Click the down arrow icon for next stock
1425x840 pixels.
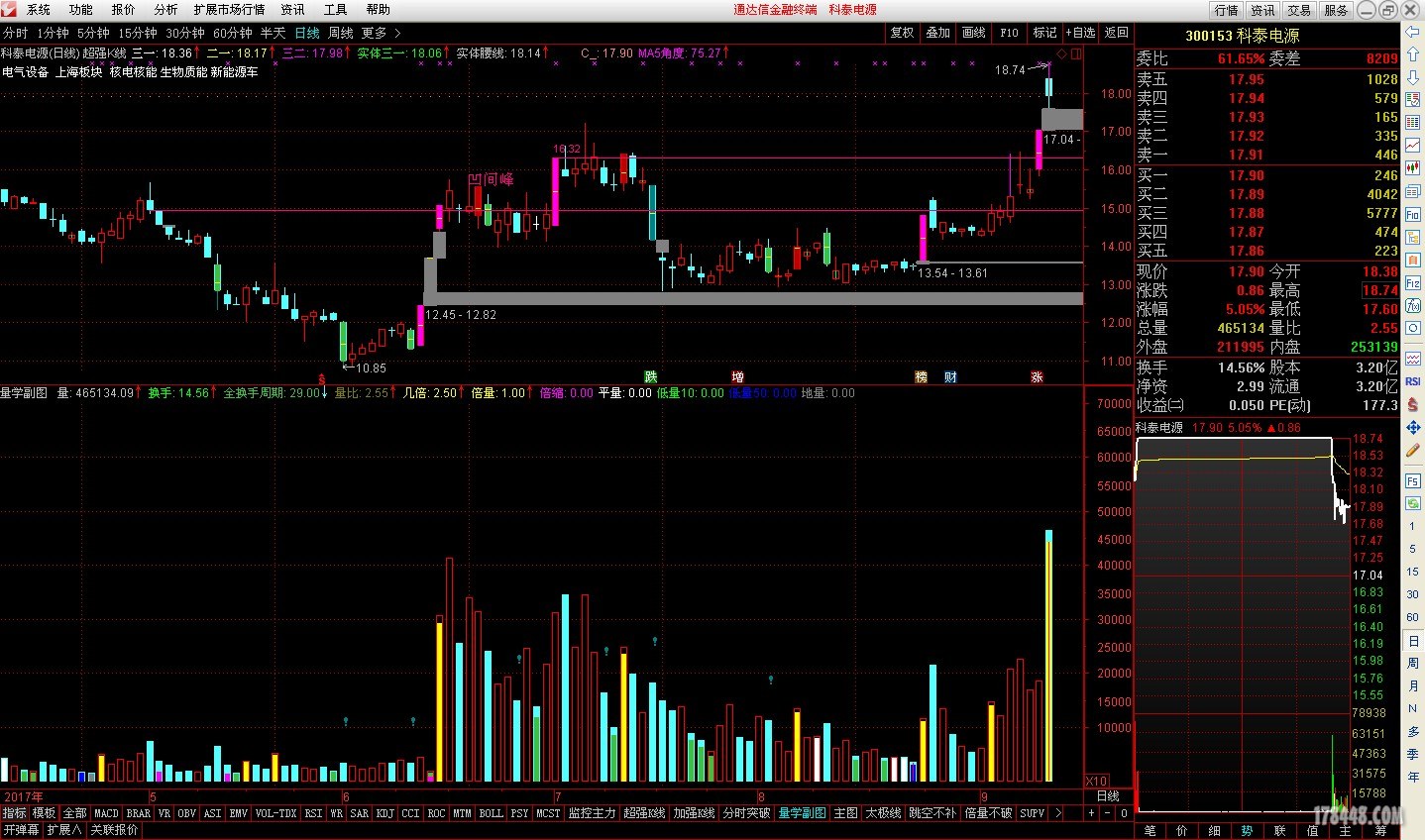1412,77
